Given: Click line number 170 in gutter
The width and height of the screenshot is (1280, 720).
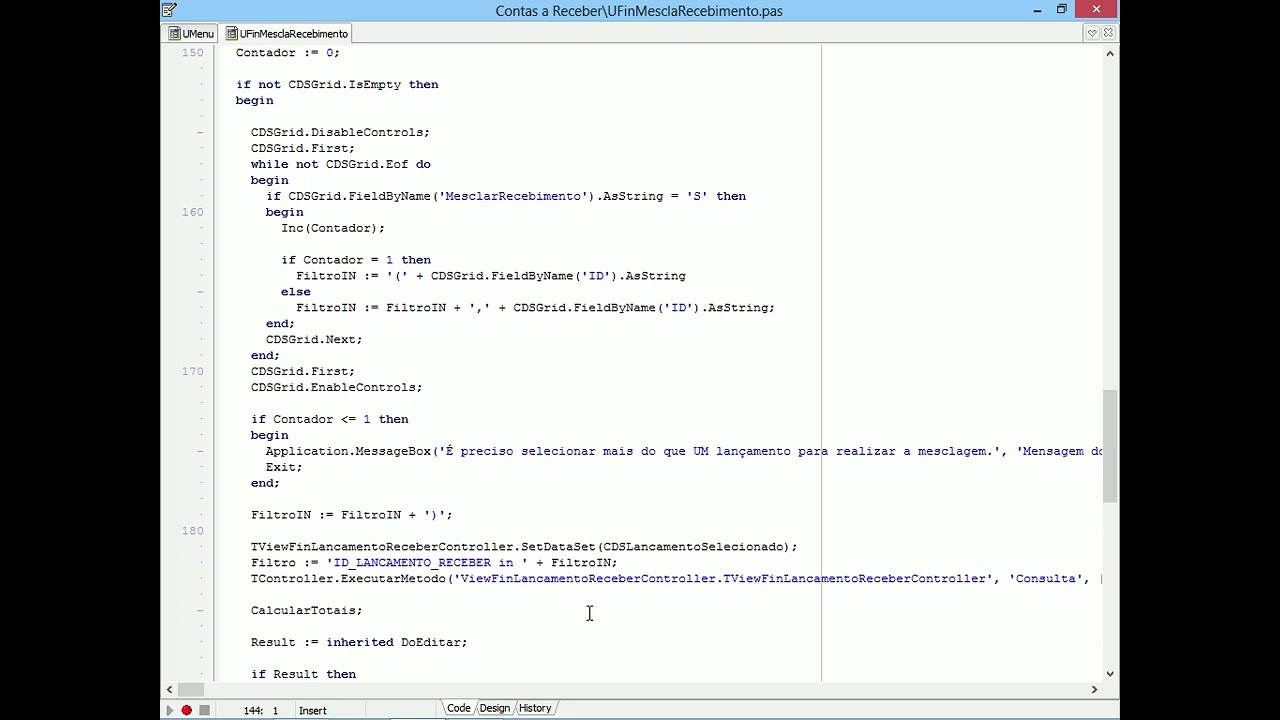Looking at the screenshot, I should (x=192, y=371).
